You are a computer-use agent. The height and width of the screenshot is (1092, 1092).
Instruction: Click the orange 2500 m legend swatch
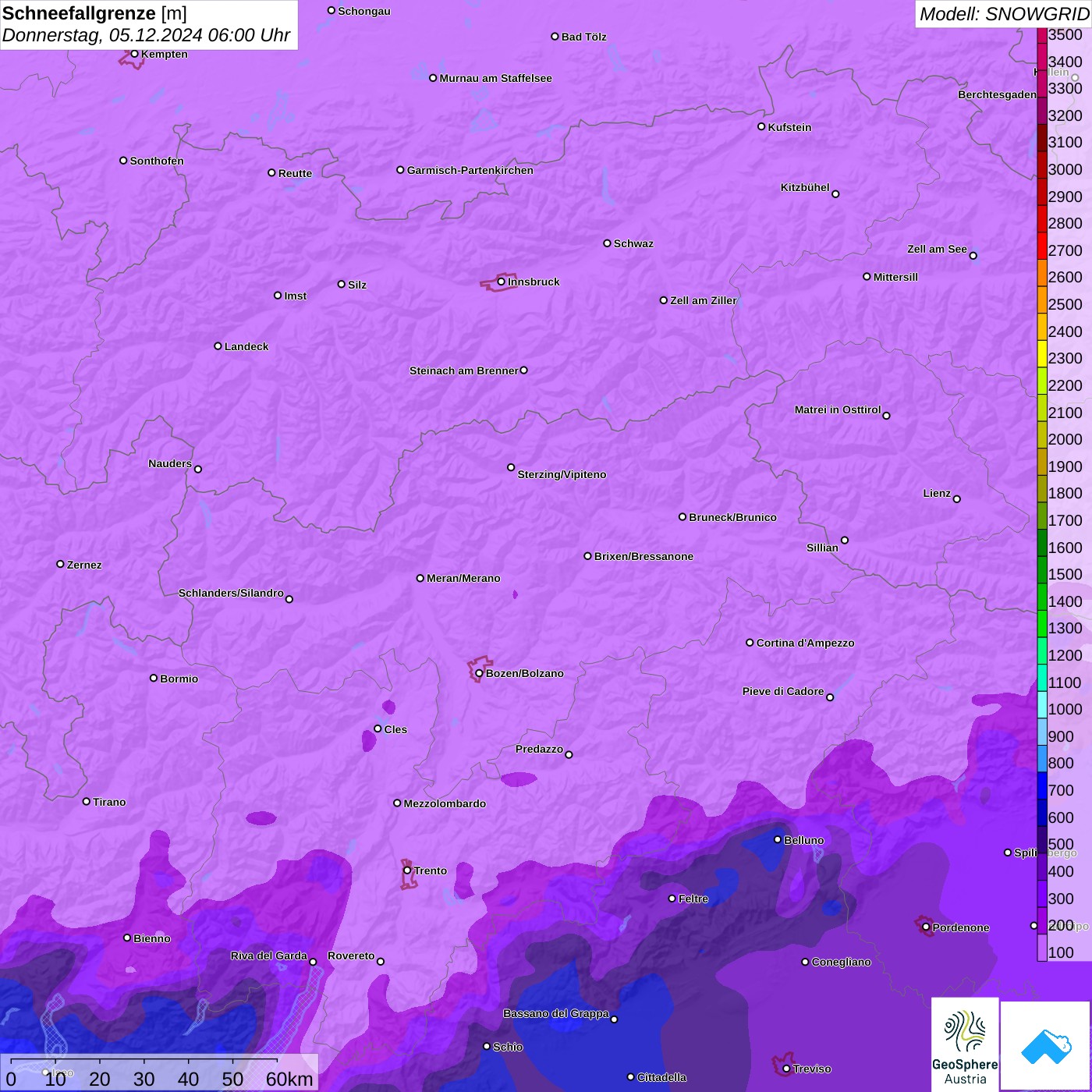pyautogui.click(x=1042, y=300)
